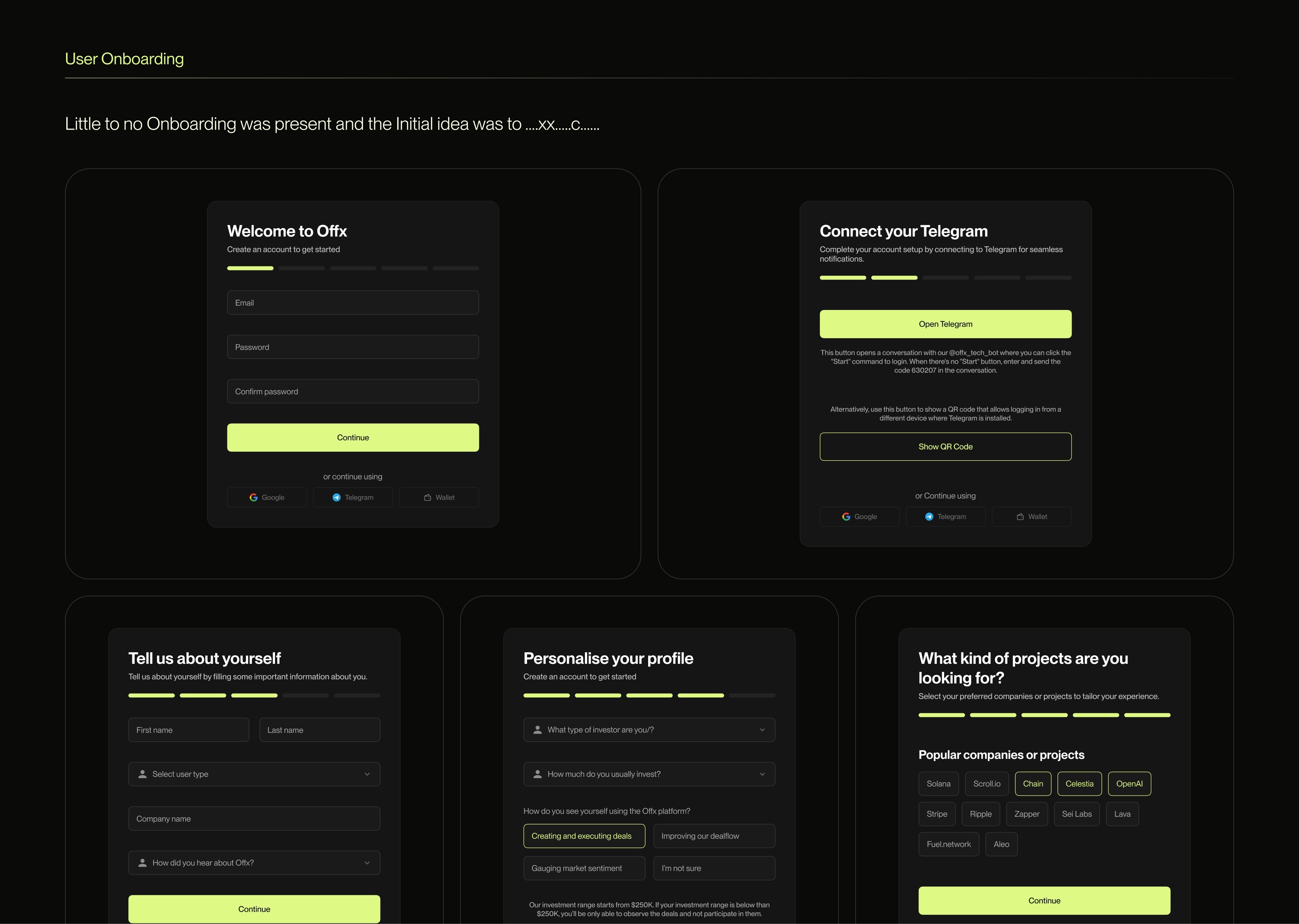Click Google icon in Connect your Telegram card
Image resolution: width=1299 pixels, height=924 pixels.
point(846,517)
